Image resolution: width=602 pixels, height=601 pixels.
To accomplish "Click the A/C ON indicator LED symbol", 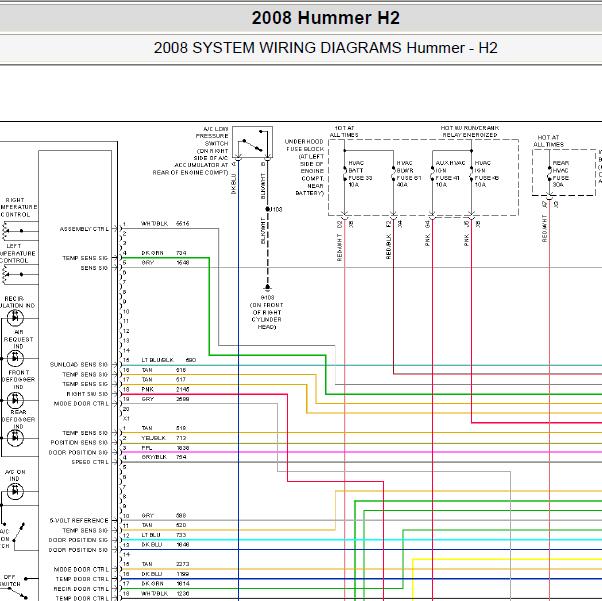I will [x=15, y=491].
